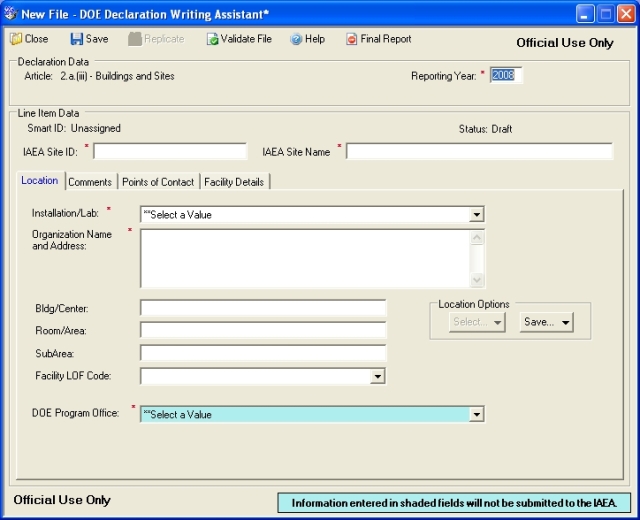Click the SubArea input field

[263, 353]
